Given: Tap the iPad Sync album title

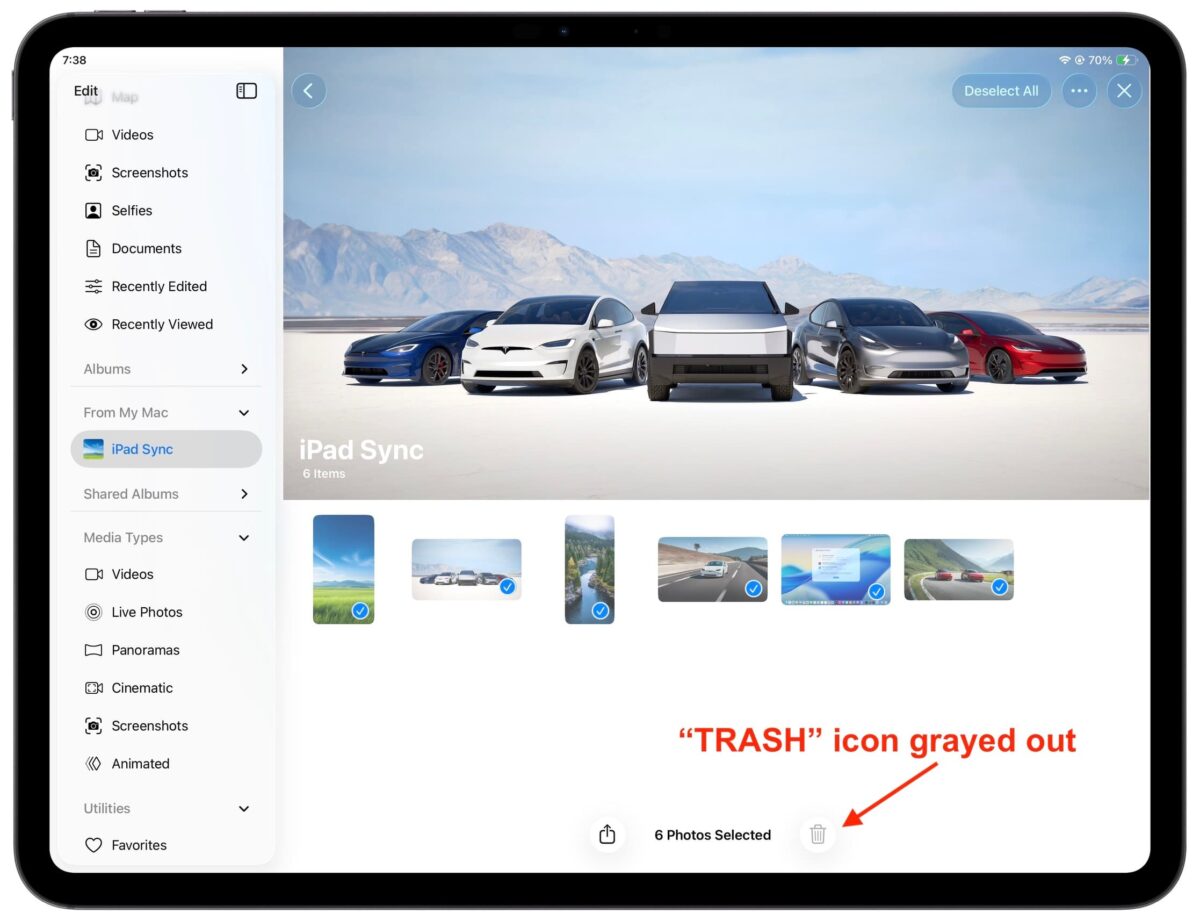Looking at the screenshot, I should tap(361, 450).
